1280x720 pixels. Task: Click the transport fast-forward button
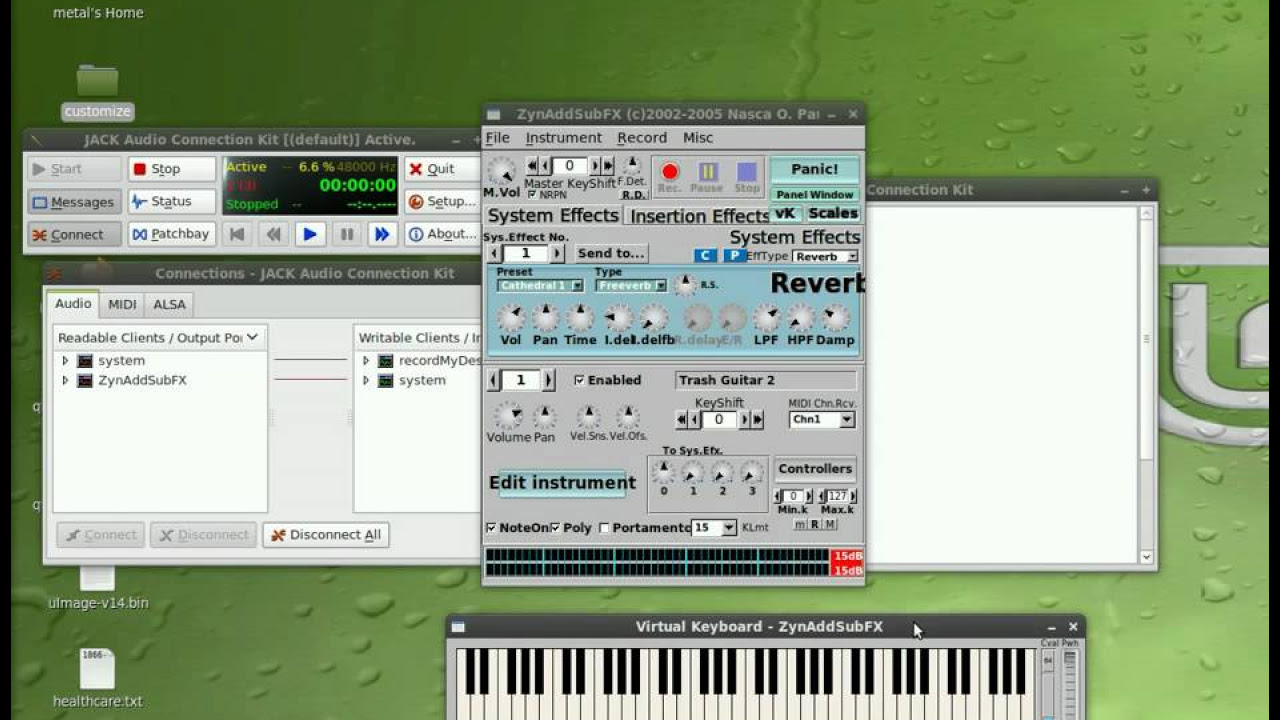[x=382, y=234]
